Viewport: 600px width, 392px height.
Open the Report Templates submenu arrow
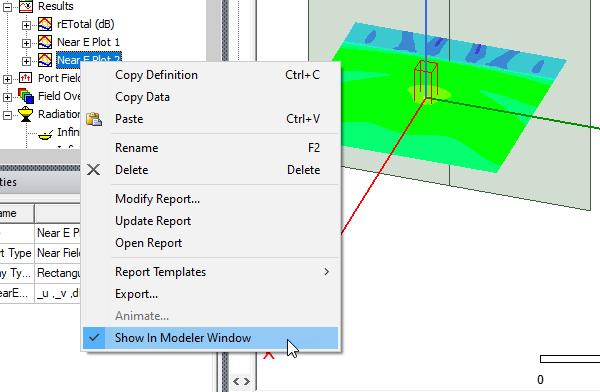coord(326,272)
